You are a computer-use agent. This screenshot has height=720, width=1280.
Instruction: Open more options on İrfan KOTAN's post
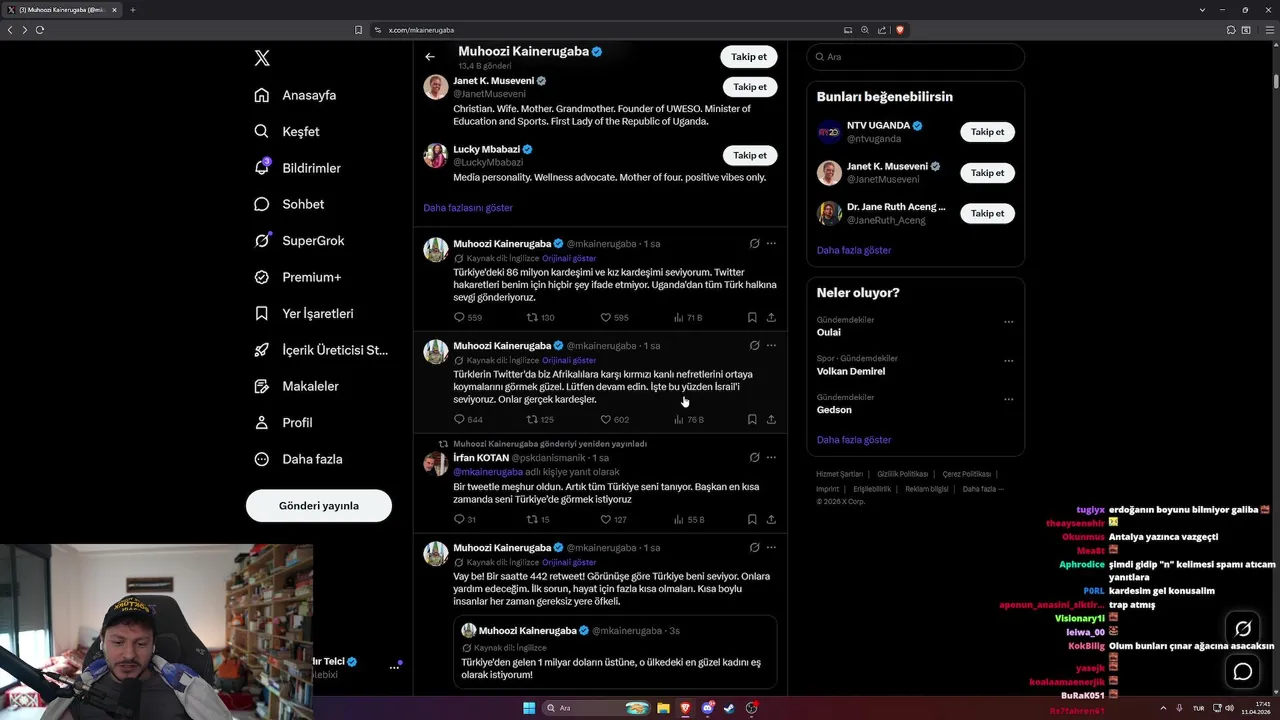tap(771, 457)
